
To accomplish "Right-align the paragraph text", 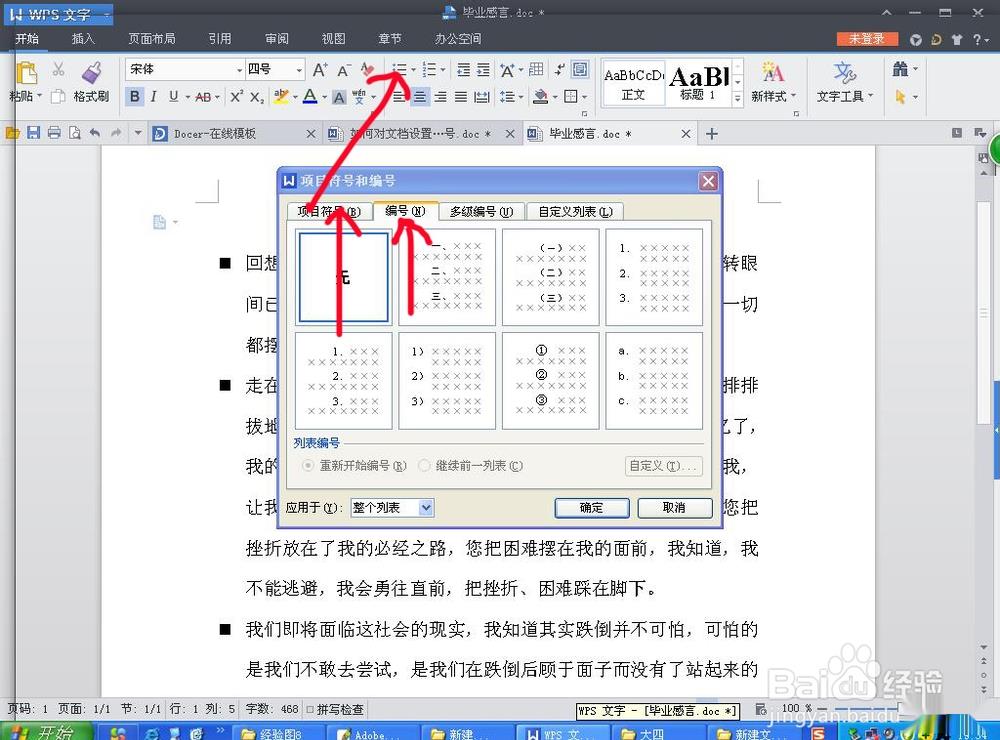I will [x=440, y=97].
